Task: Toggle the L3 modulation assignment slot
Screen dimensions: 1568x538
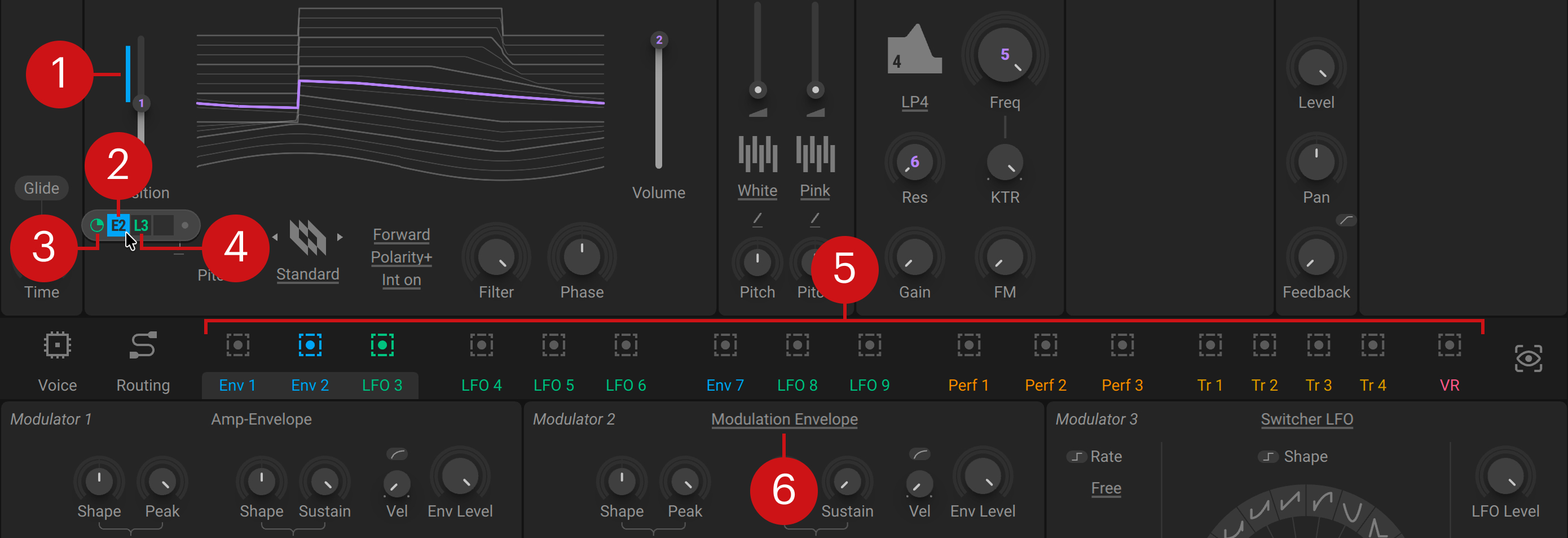Action: click(x=140, y=225)
